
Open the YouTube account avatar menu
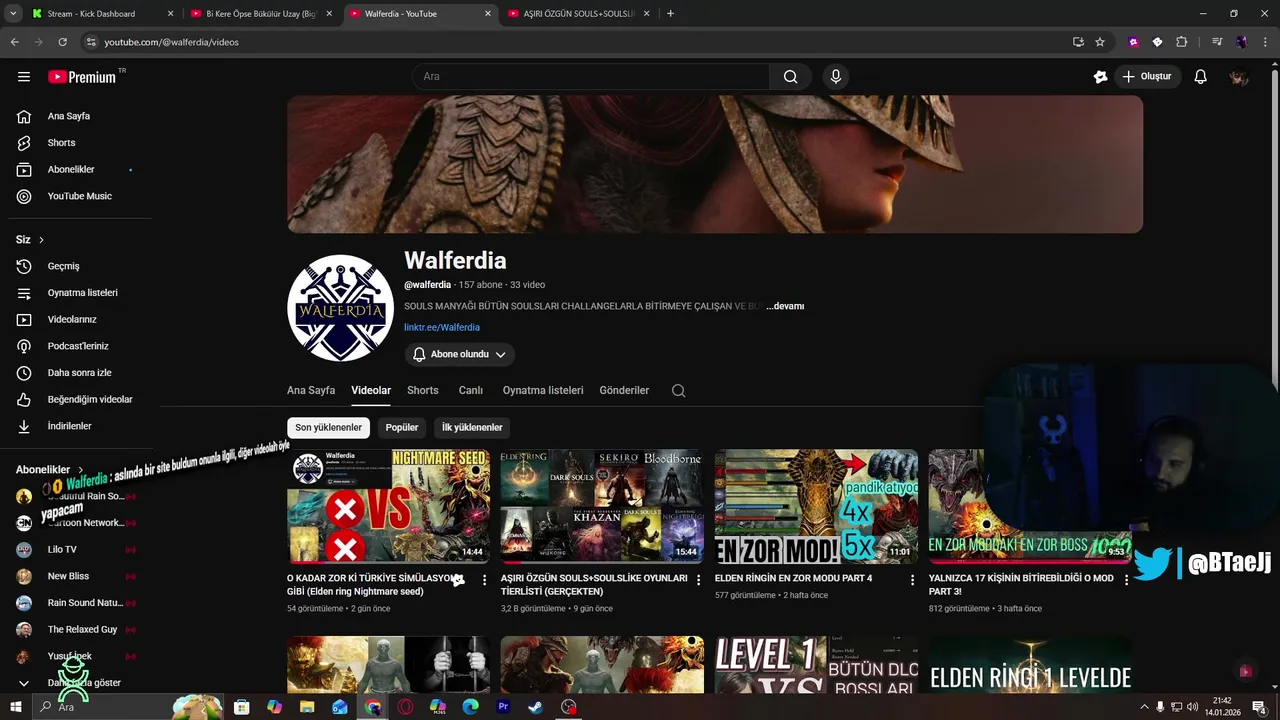point(1239,77)
